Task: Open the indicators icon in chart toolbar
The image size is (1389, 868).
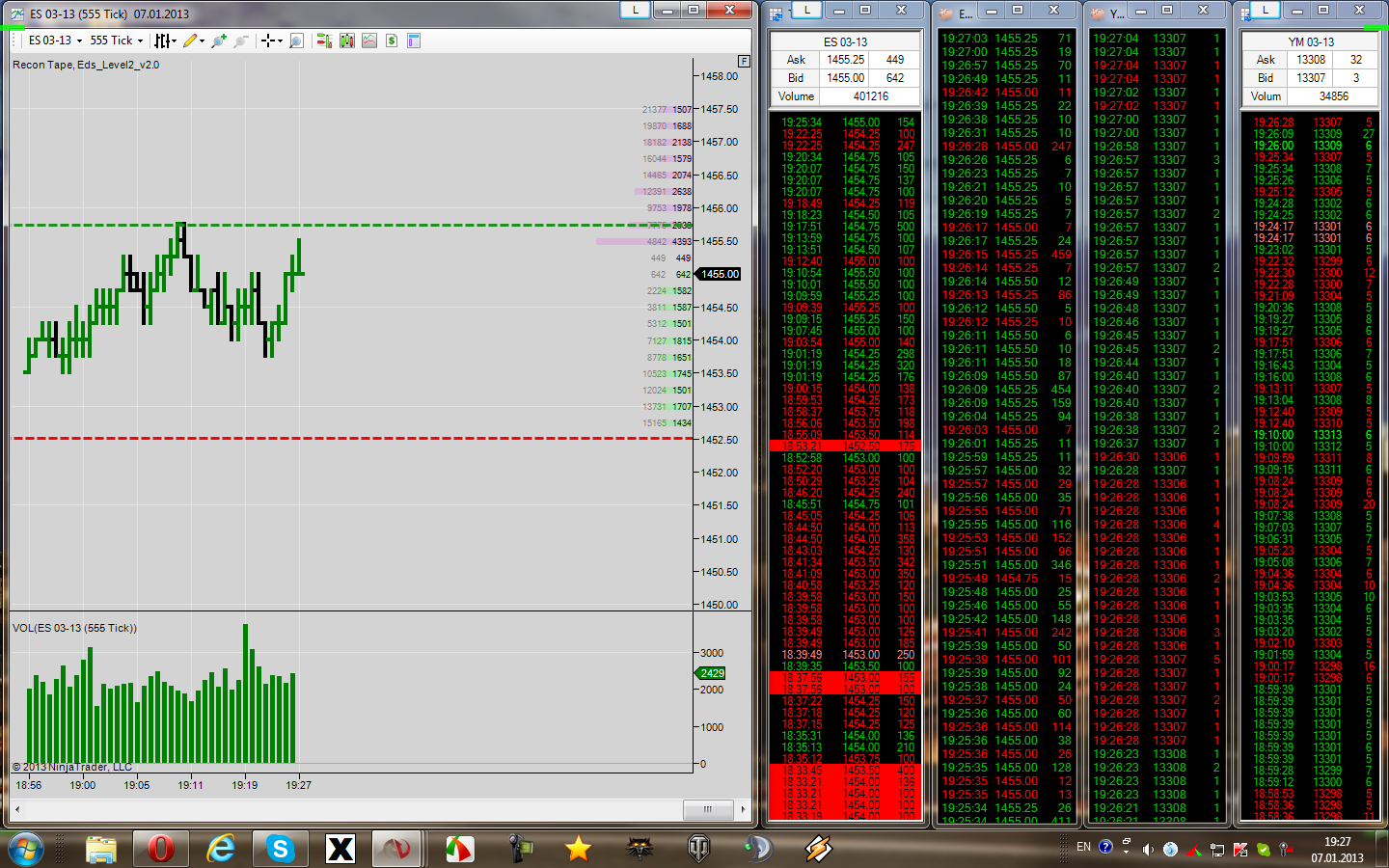Action: (369, 41)
